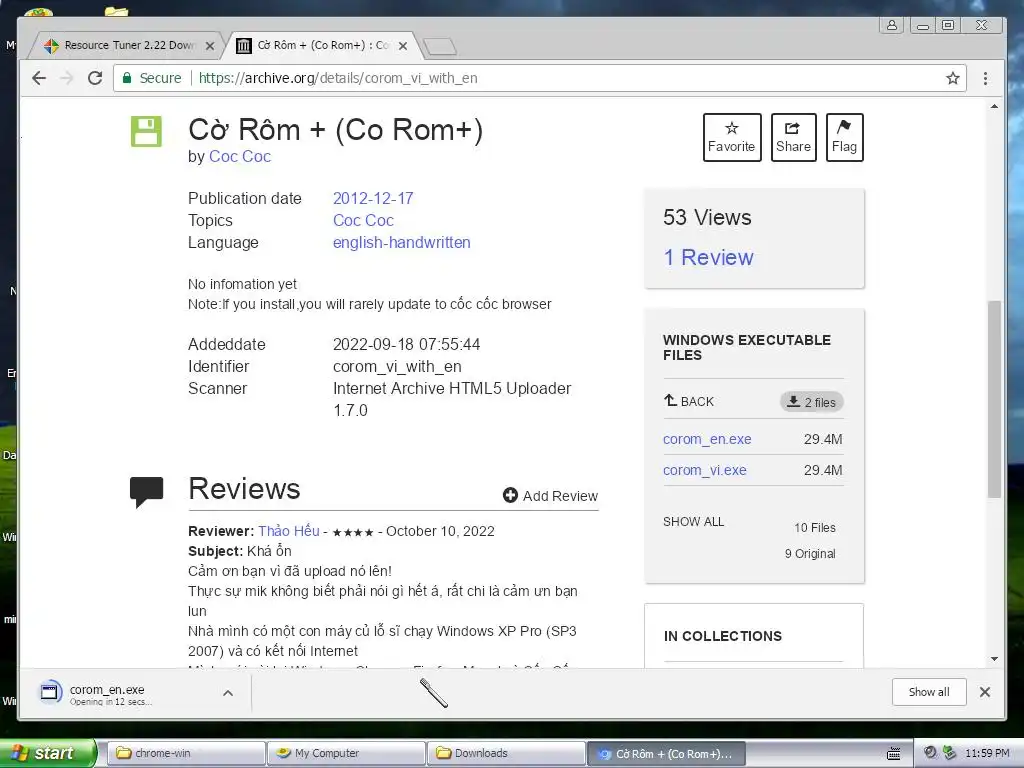Show all downloads
This screenshot has height=768, width=1024.
(929, 692)
